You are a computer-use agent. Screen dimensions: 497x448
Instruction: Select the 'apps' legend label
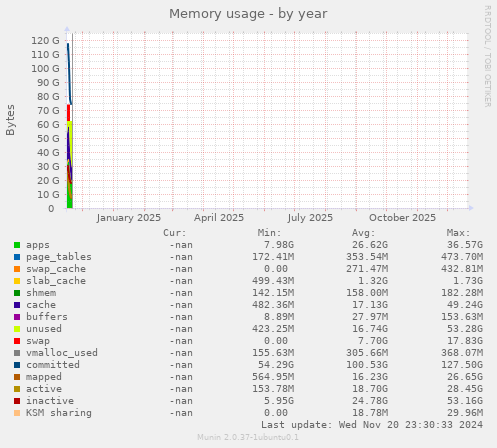(38, 245)
